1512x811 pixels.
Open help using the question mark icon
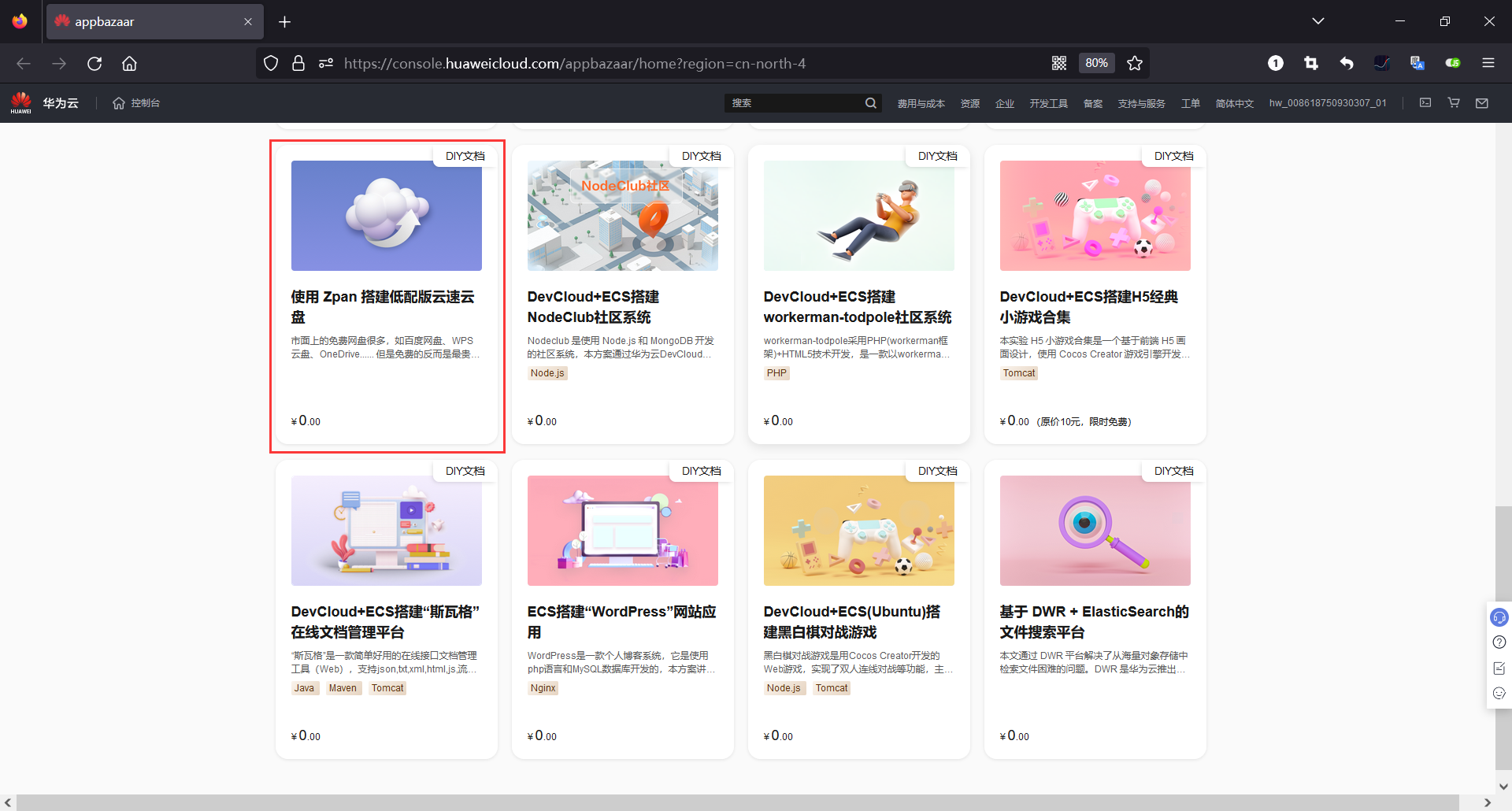point(1499,643)
